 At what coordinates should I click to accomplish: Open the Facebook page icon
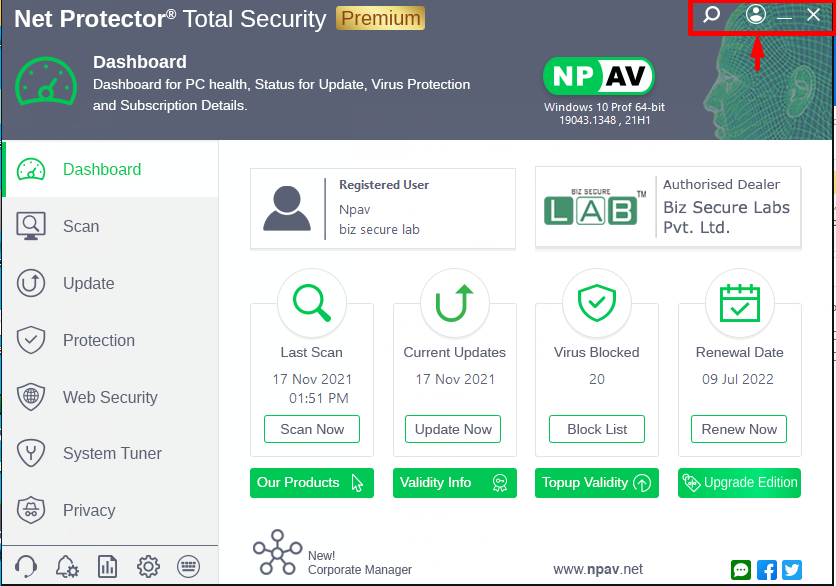[767, 570]
